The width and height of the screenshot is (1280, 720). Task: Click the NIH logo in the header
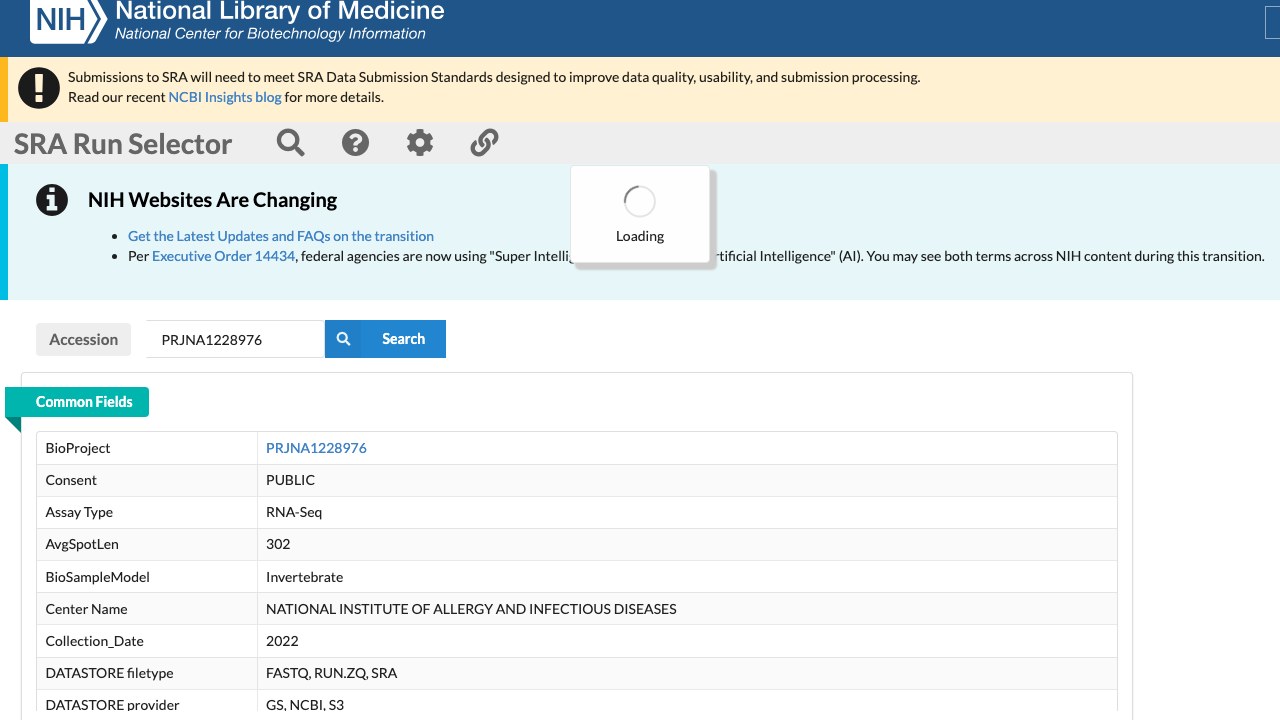[x=68, y=20]
